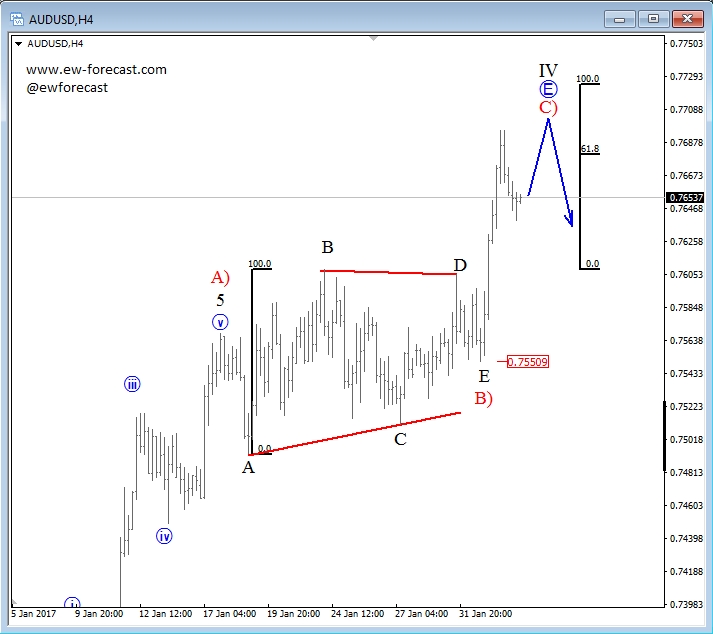Click the left Fibonacci 0.0 level label

(264, 449)
